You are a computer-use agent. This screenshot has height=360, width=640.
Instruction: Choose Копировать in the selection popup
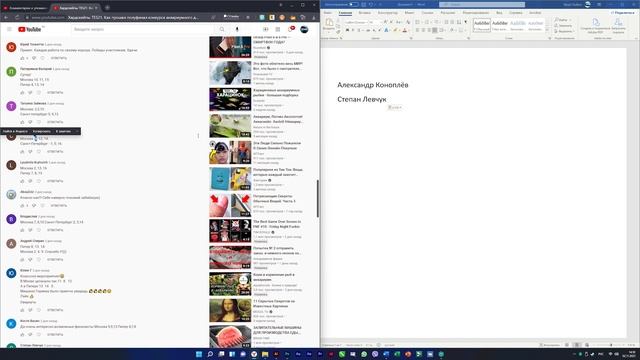42,131
